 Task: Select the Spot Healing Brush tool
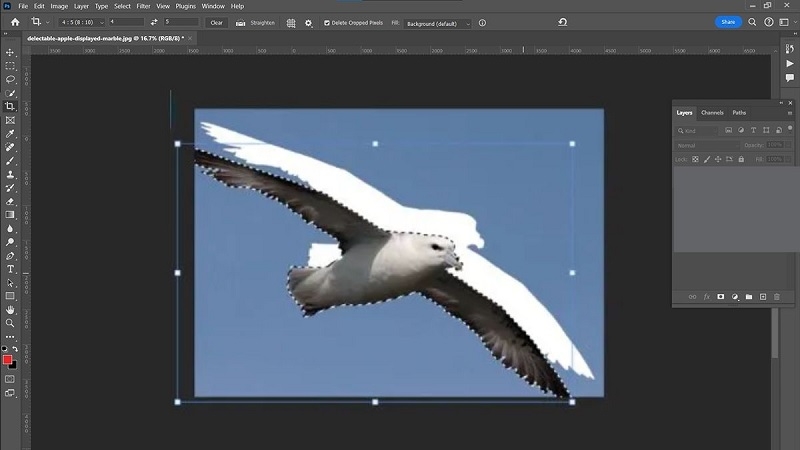10,147
